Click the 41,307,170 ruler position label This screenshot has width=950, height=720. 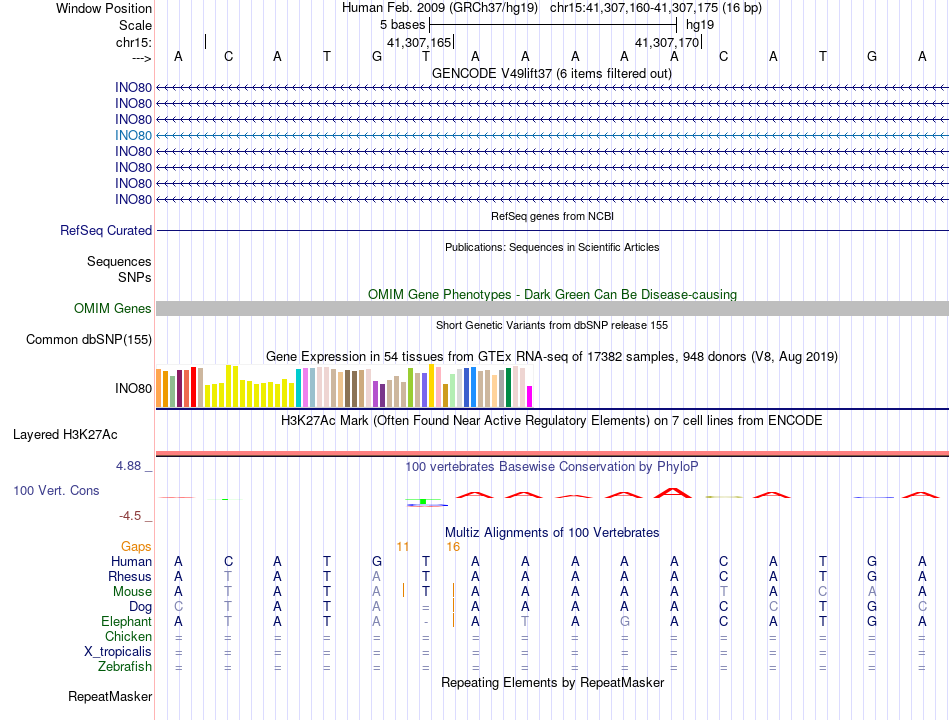(x=667, y=42)
